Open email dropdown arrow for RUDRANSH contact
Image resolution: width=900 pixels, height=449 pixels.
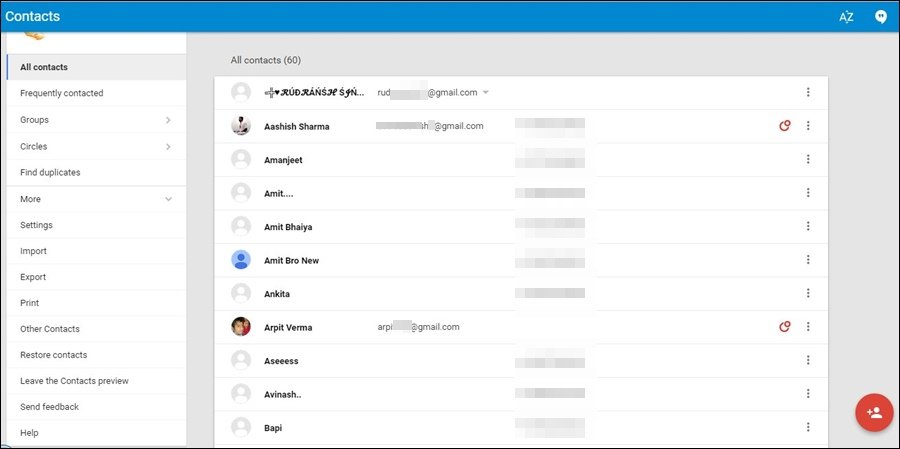(486, 92)
